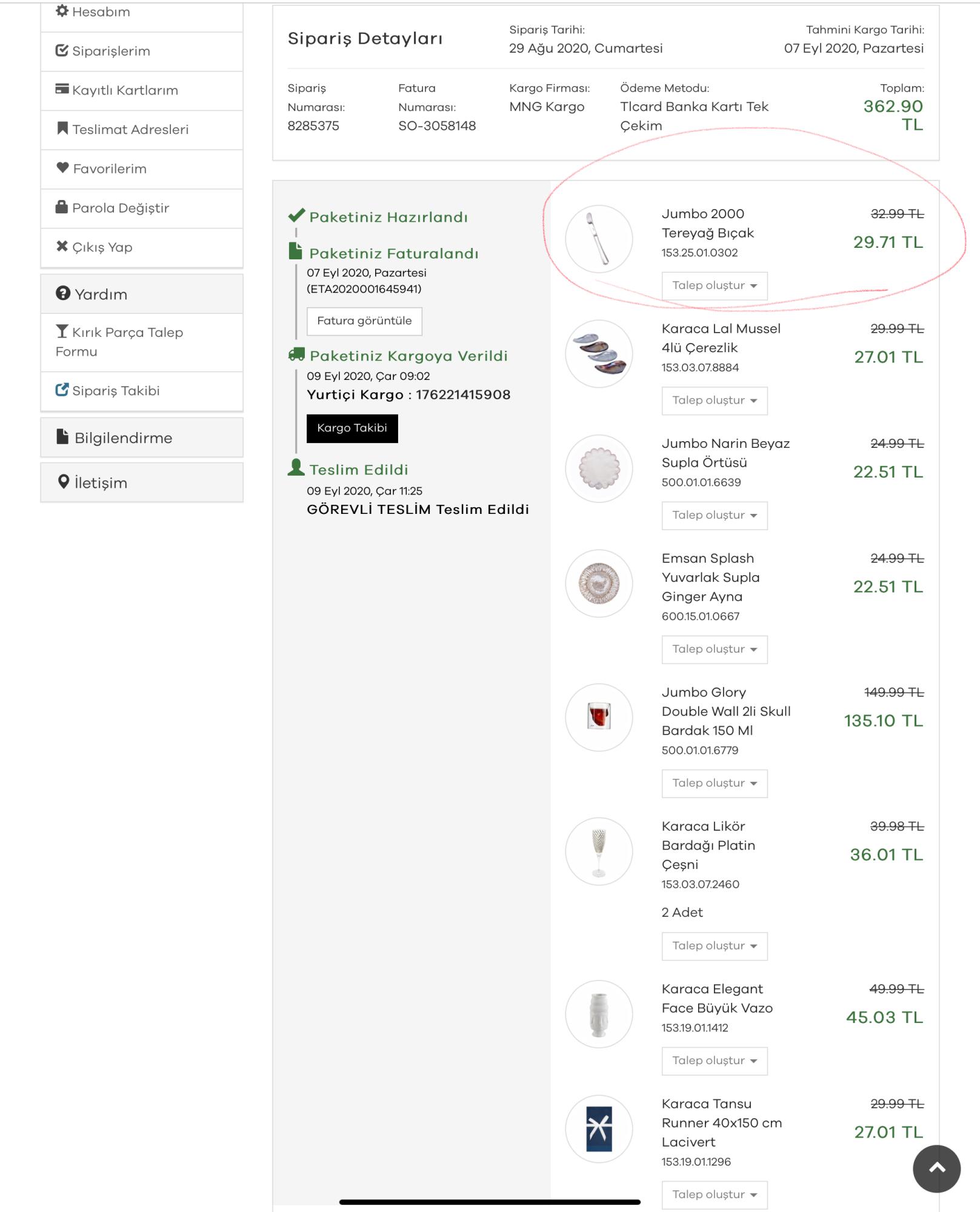This screenshot has height=1212, width=980.
Task: Open Sipariş Takibi link
Action: click(x=142, y=391)
